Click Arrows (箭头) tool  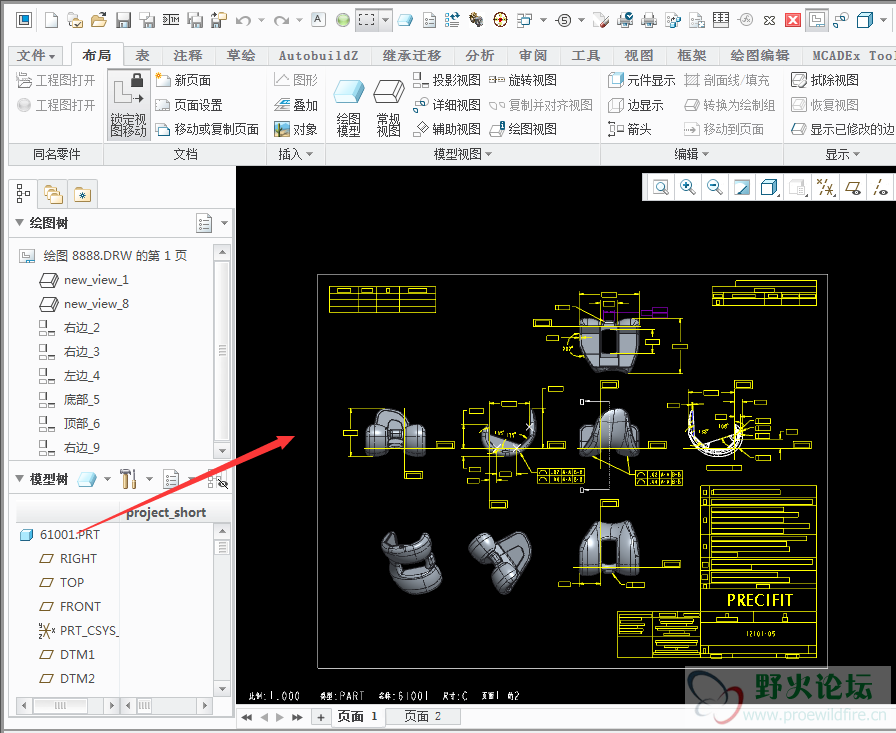tap(630, 130)
